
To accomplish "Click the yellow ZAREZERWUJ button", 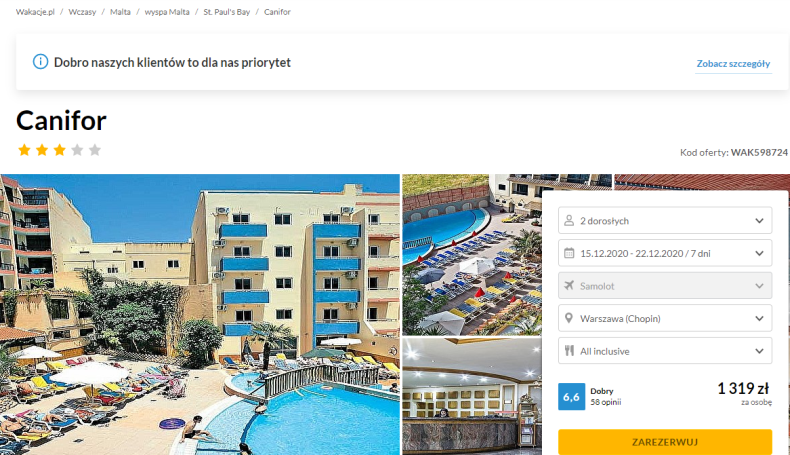I will 665,442.
